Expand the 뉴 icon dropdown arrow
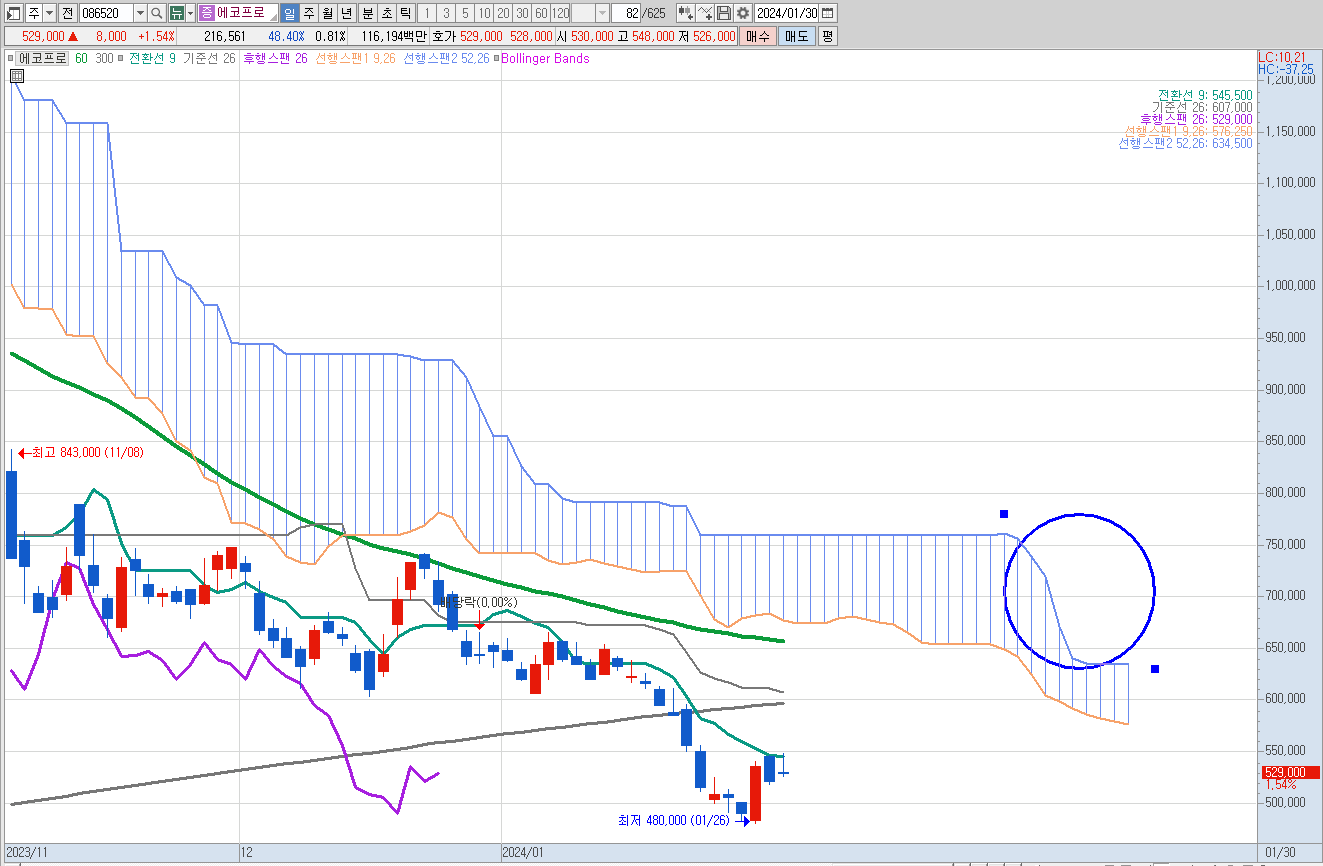1323x866 pixels. tap(190, 13)
